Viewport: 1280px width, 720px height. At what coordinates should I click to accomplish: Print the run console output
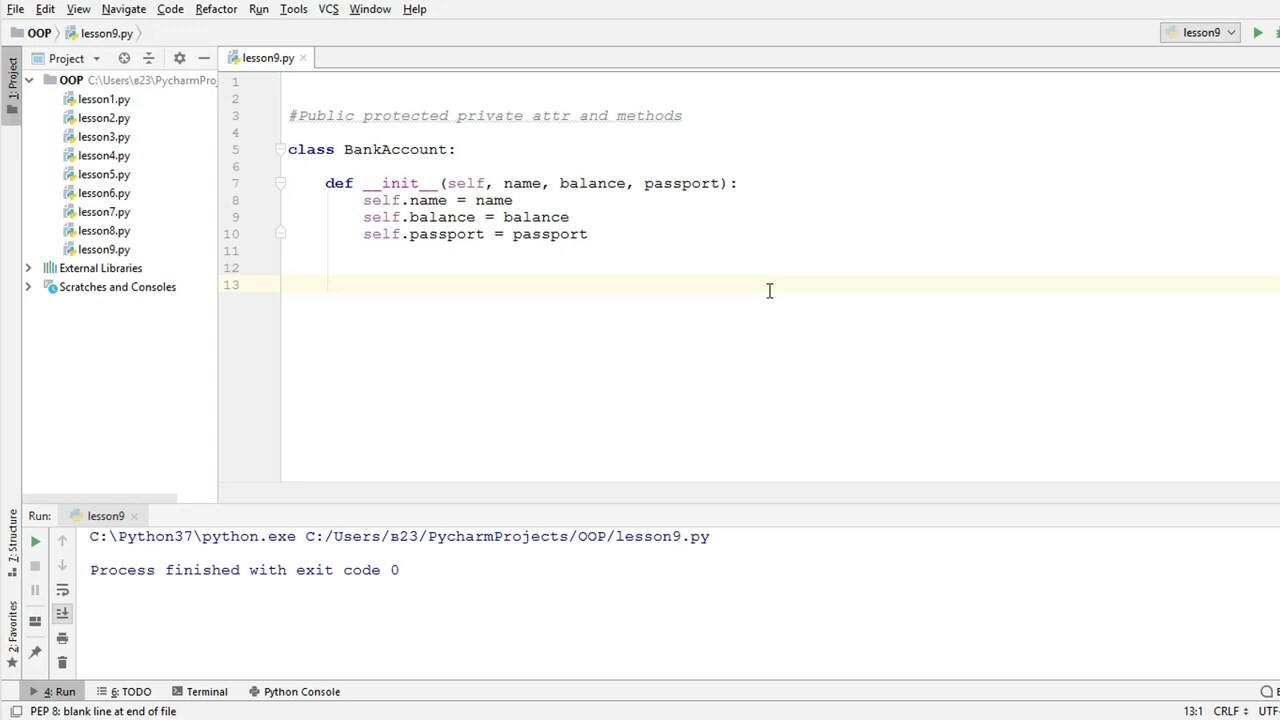pos(62,638)
